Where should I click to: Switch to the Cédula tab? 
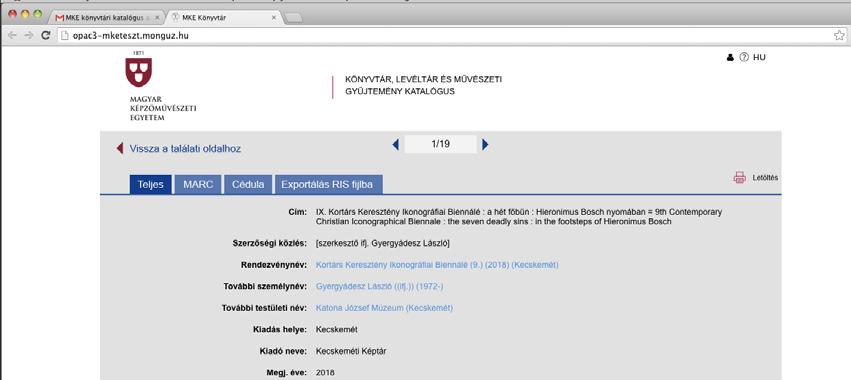pos(248,185)
